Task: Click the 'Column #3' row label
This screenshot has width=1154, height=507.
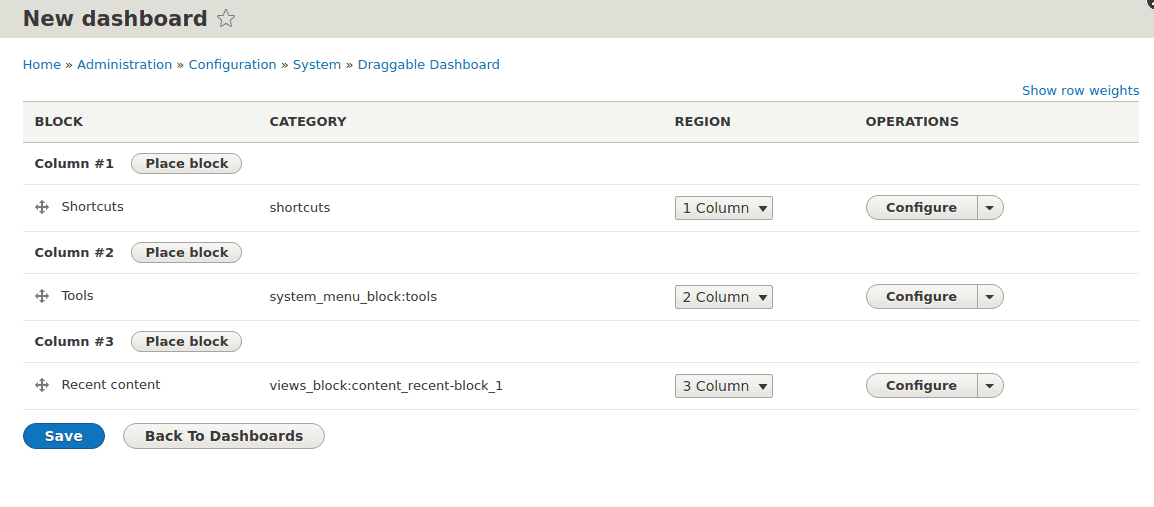Action: 74,341
